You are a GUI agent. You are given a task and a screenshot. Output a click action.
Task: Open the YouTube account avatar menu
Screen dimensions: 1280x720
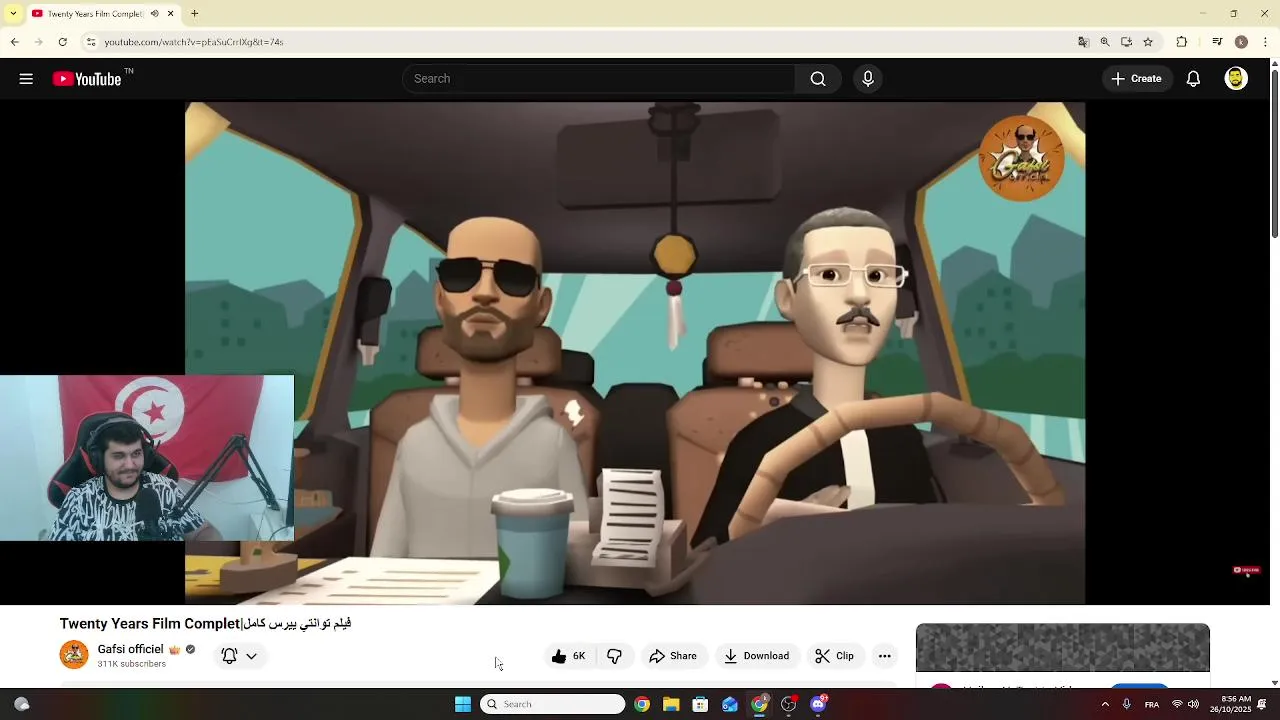pyautogui.click(x=1236, y=79)
